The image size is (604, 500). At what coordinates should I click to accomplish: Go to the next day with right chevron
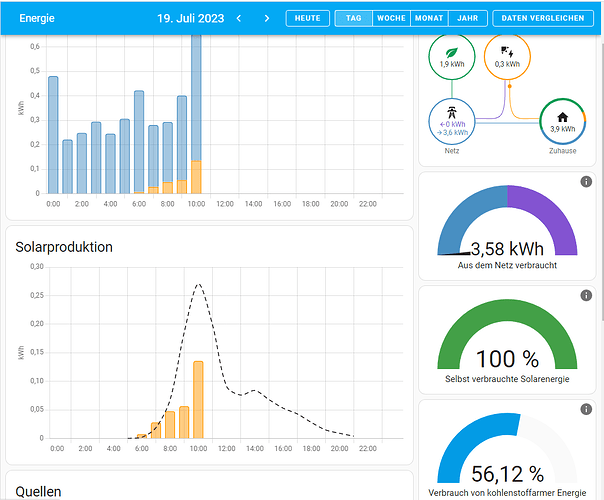click(267, 18)
